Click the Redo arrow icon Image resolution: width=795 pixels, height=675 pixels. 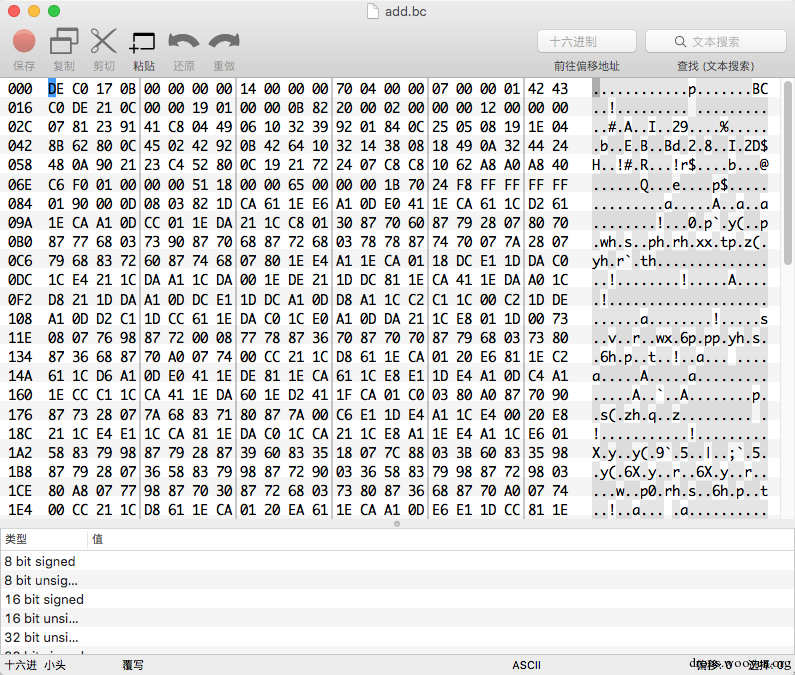point(224,41)
